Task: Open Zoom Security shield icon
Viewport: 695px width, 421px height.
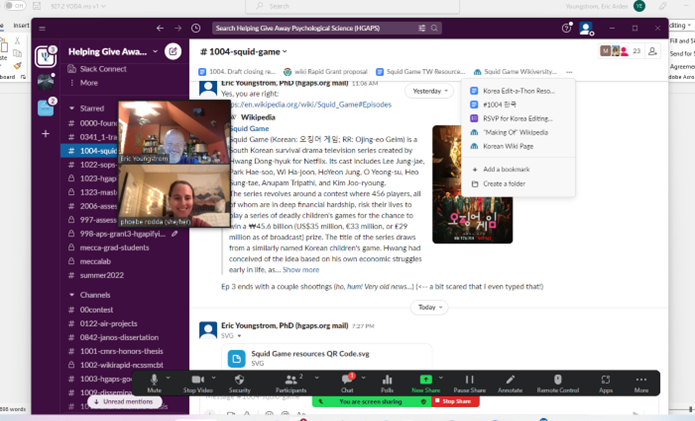Action: pos(240,381)
